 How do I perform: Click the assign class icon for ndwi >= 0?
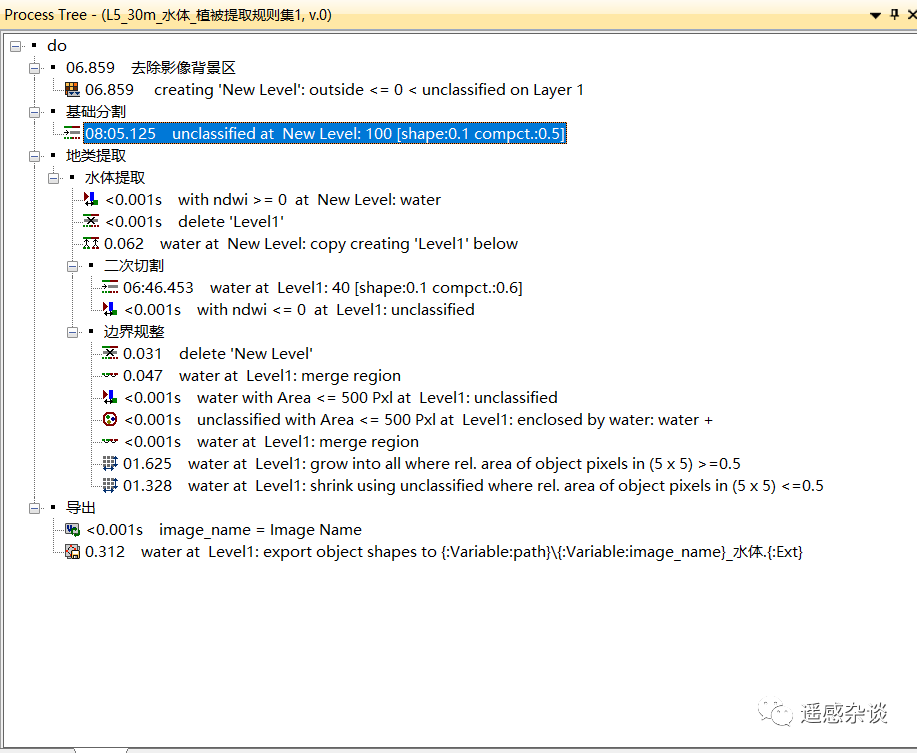point(91,199)
